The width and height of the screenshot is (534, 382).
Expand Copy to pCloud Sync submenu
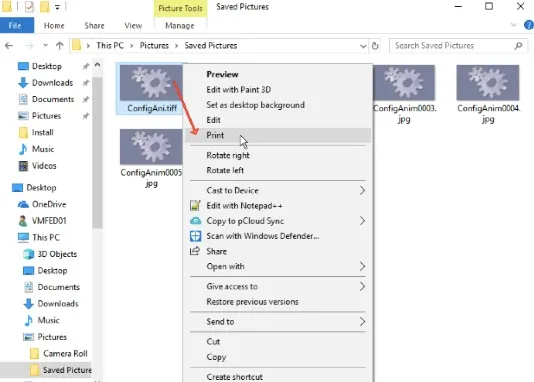click(x=278, y=221)
